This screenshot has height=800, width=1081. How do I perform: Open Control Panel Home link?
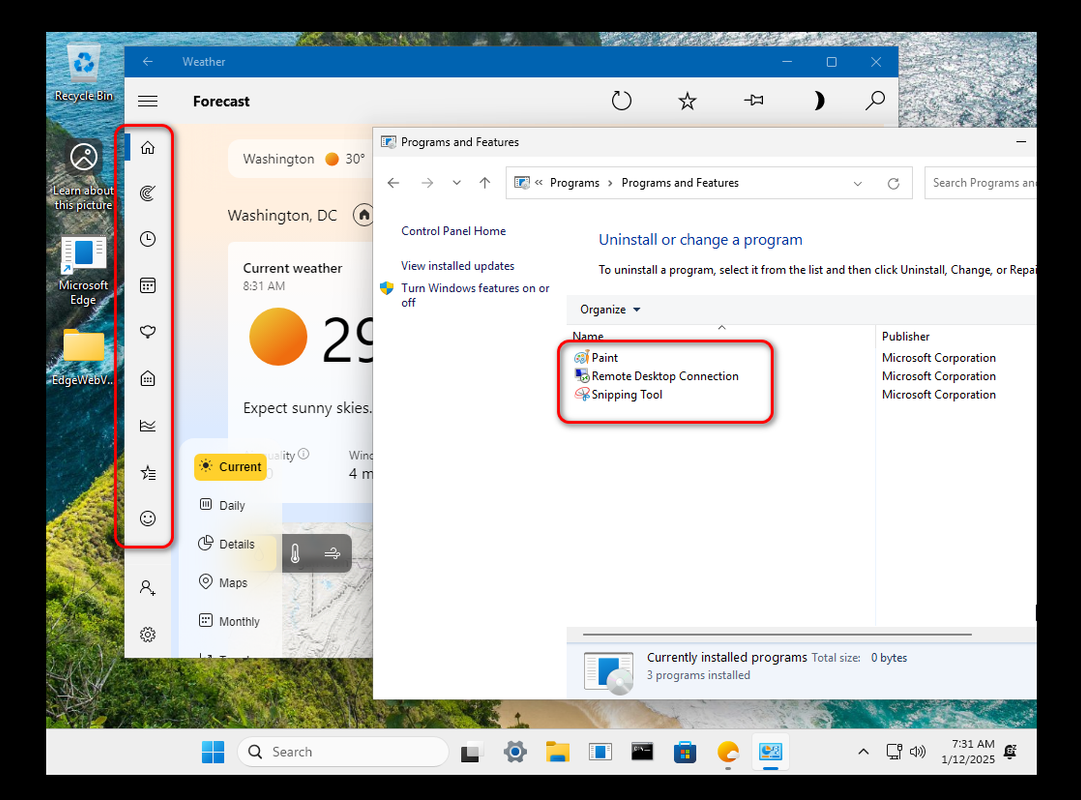[454, 231]
